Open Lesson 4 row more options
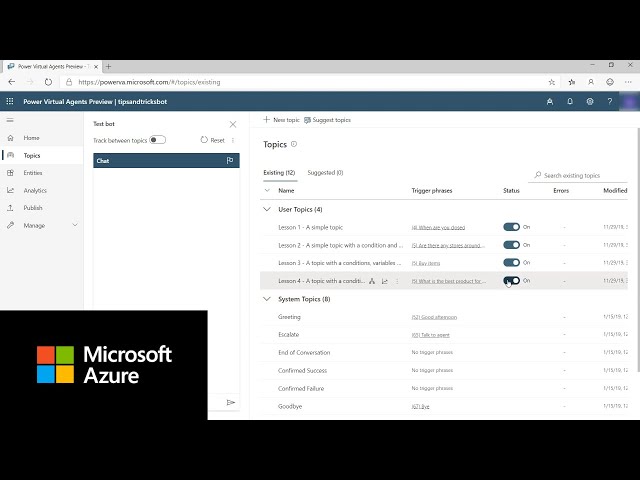This screenshot has height=480, width=640. 397,281
